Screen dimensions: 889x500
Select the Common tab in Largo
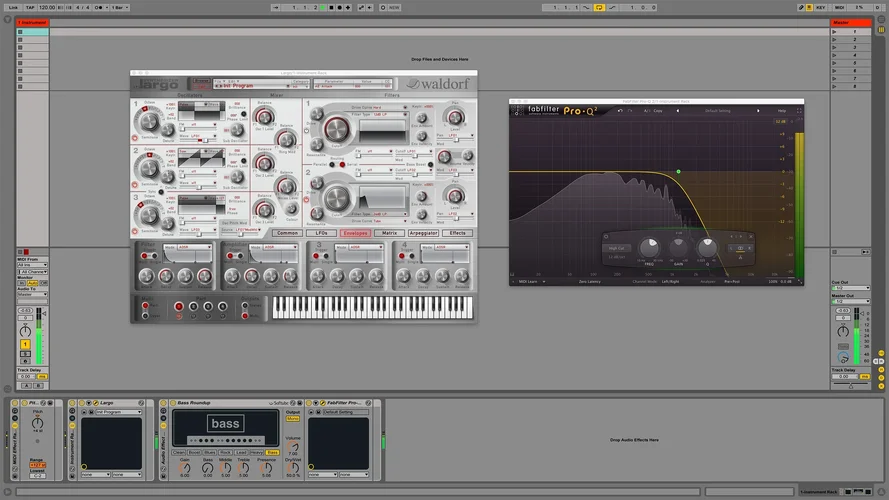[x=287, y=233]
